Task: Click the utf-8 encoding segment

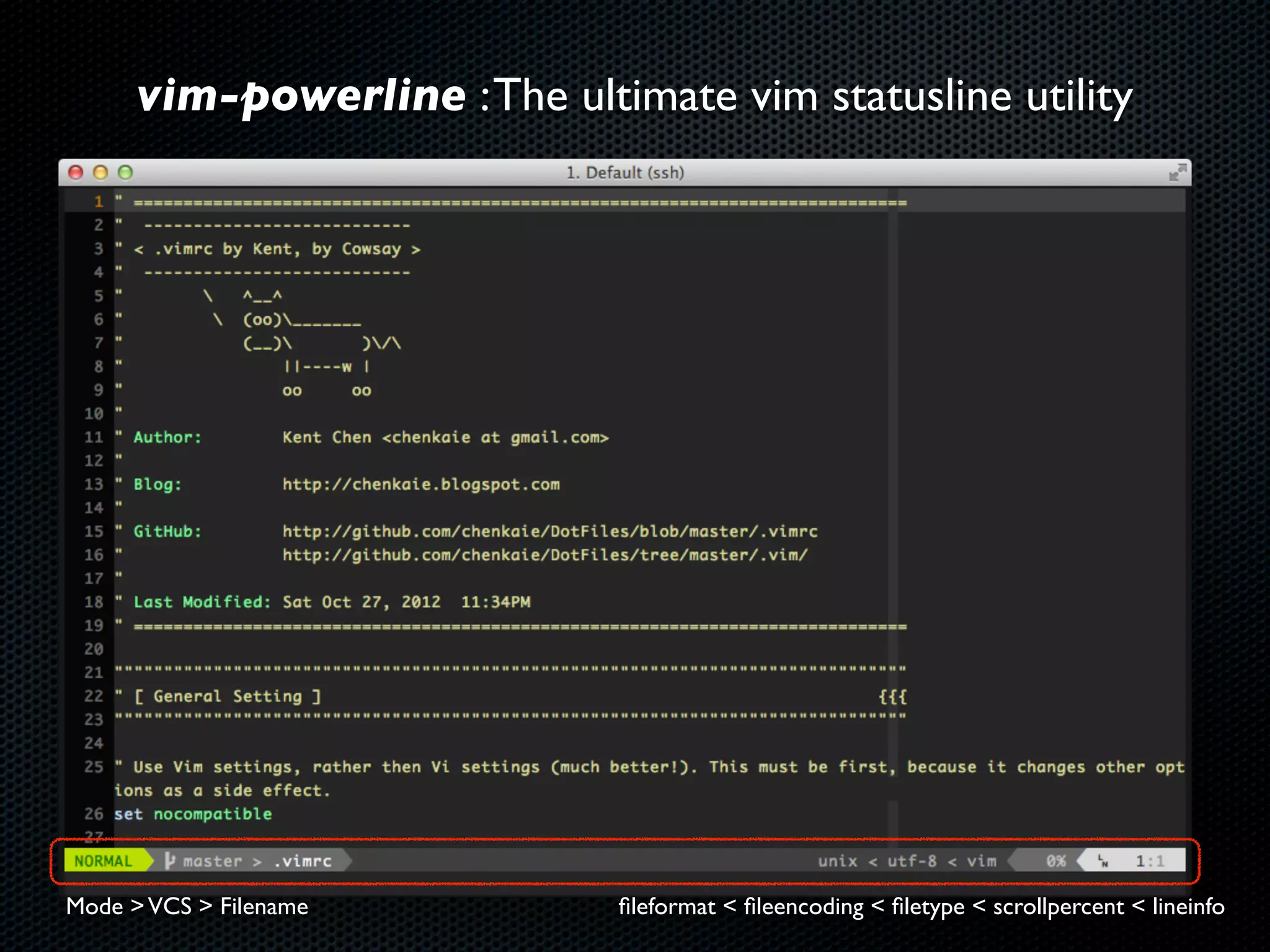Action: pyautogui.click(x=911, y=861)
